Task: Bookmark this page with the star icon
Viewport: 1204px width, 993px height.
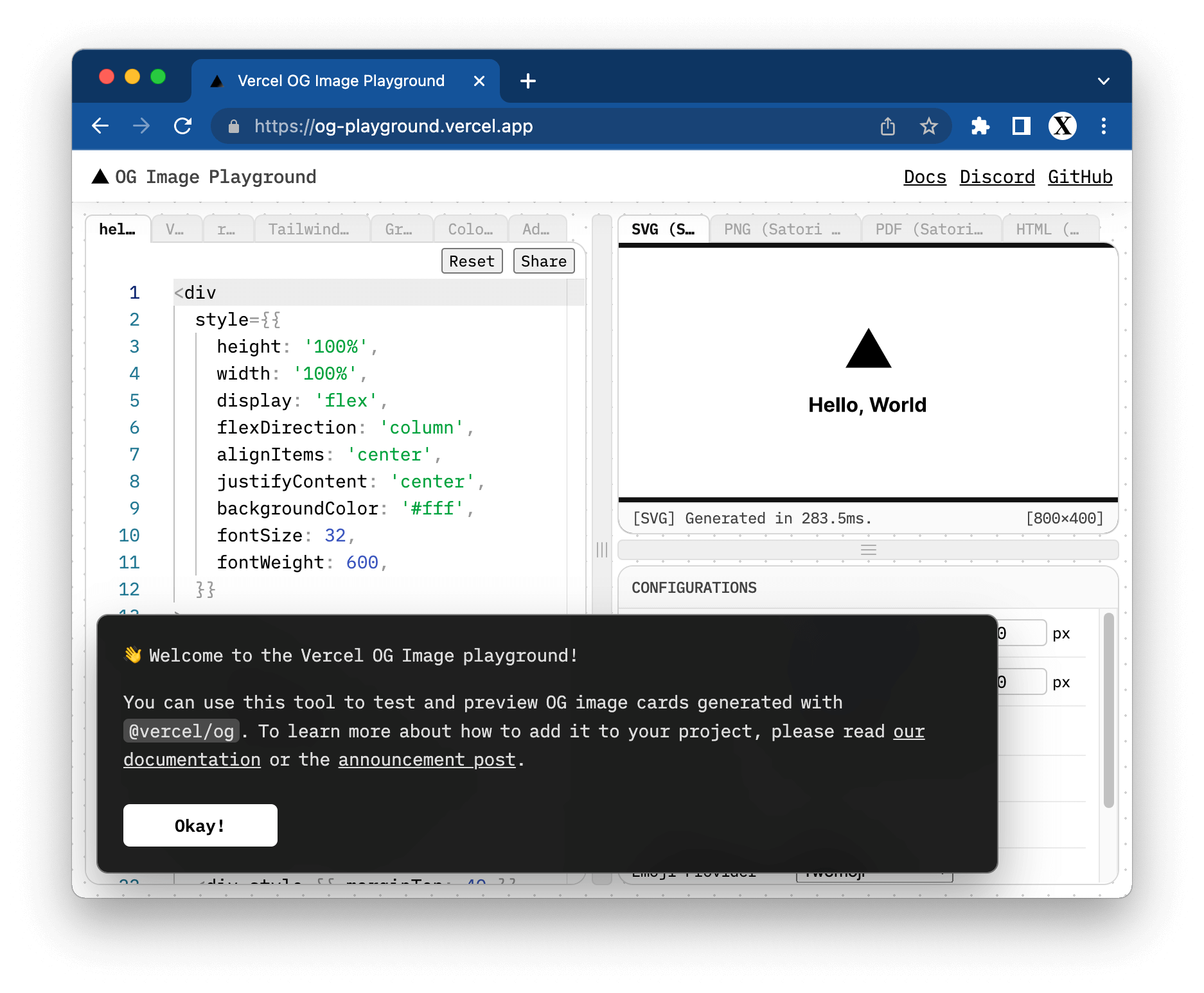Action: pyautogui.click(x=928, y=127)
